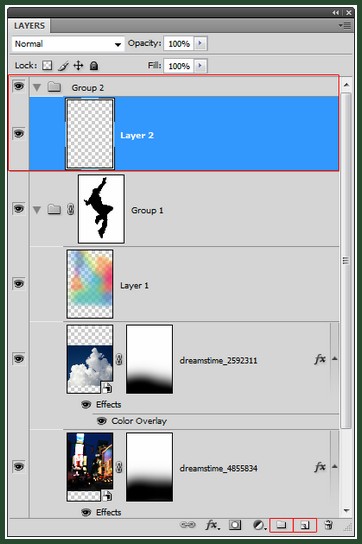Select the 'Group 1' name

pyautogui.click(x=147, y=210)
